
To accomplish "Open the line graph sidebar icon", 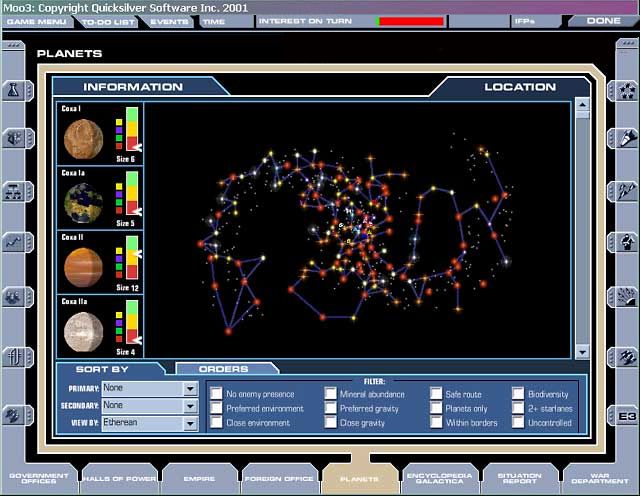I will (x=15, y=242).
